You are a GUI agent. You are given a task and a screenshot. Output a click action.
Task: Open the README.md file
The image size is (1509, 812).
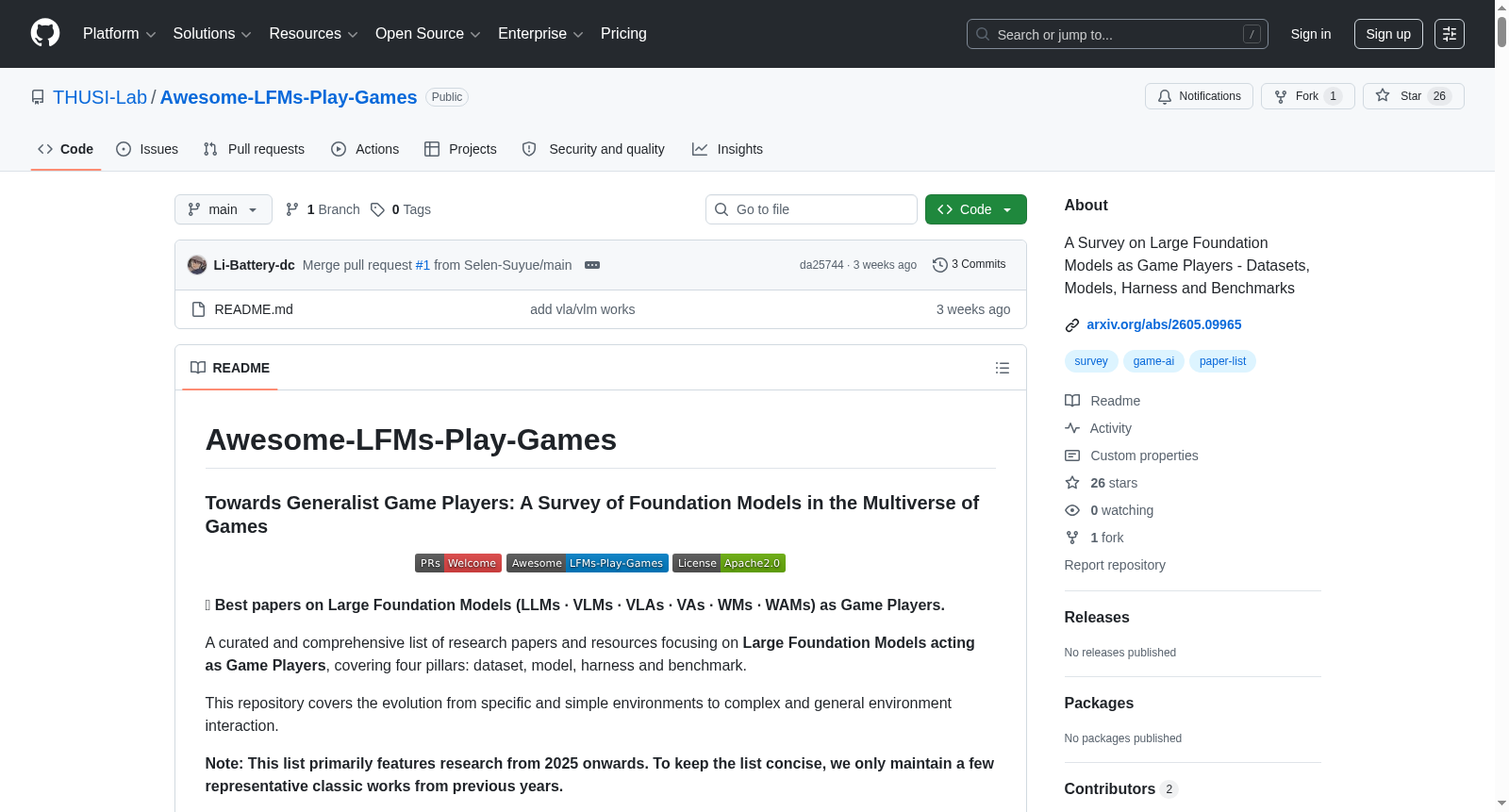point(254,309)
